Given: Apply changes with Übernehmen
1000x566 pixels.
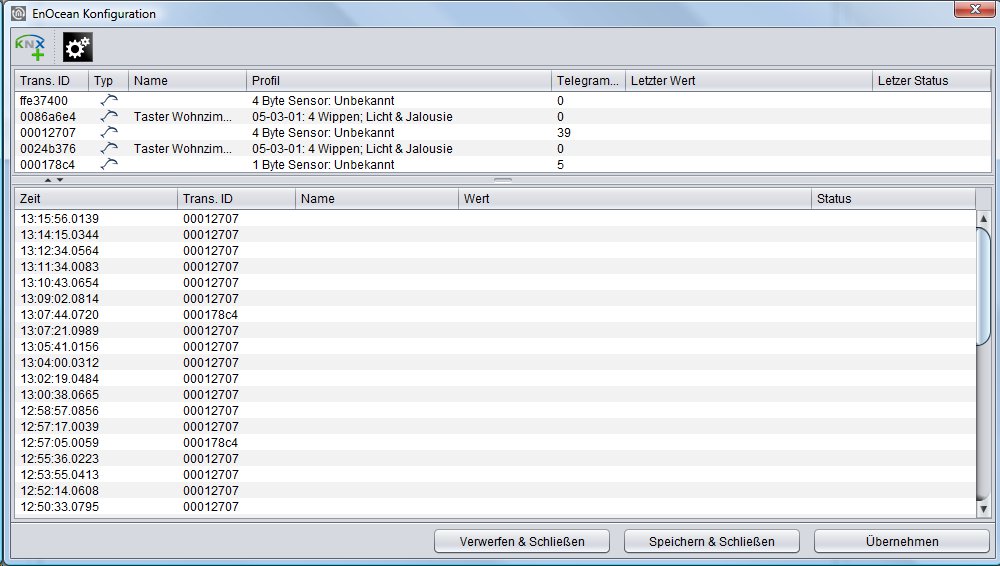Looking at the screenshot, I should pos(902,541).
